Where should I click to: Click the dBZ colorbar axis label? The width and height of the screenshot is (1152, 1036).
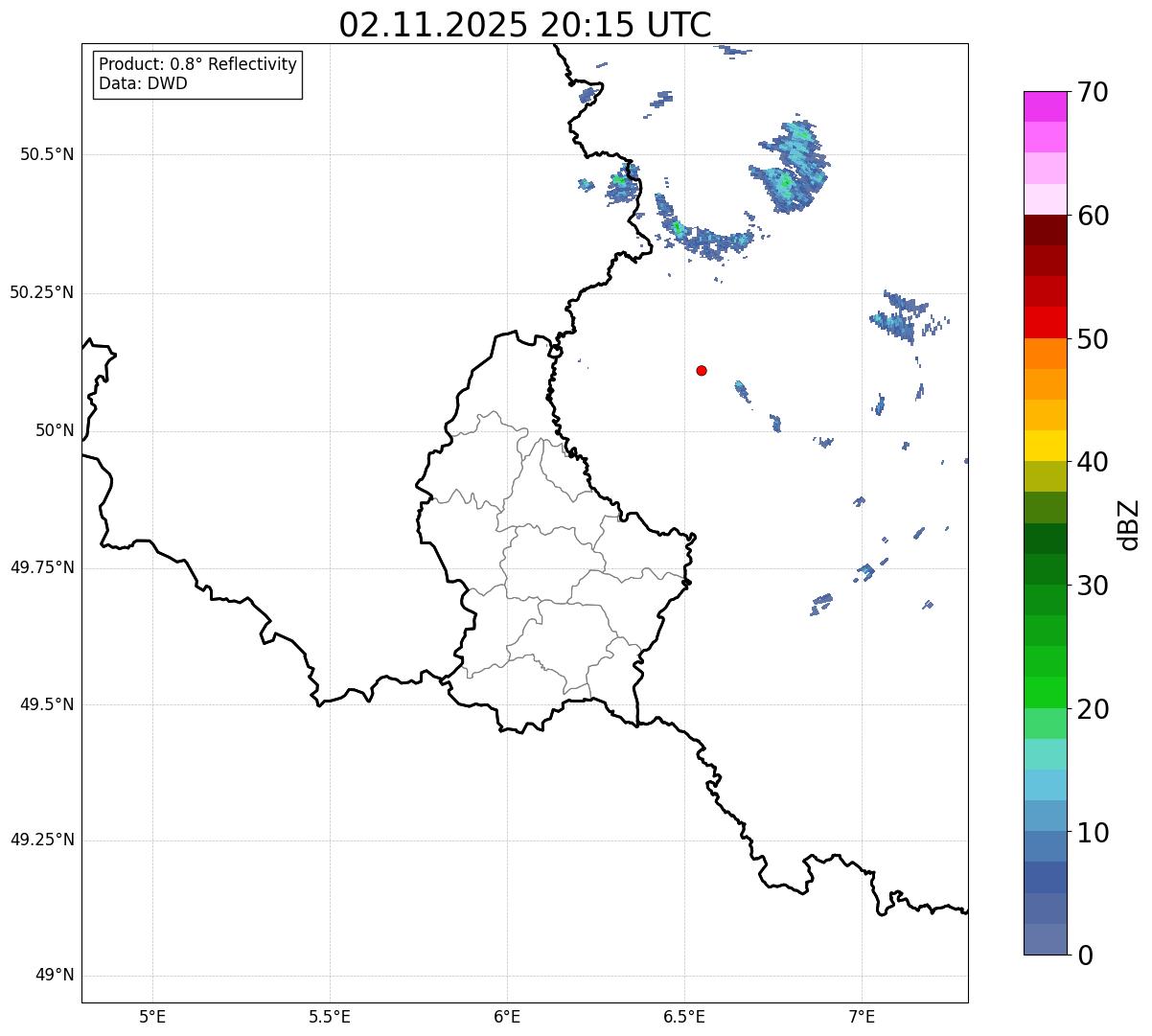click(x=1130, y=523)
